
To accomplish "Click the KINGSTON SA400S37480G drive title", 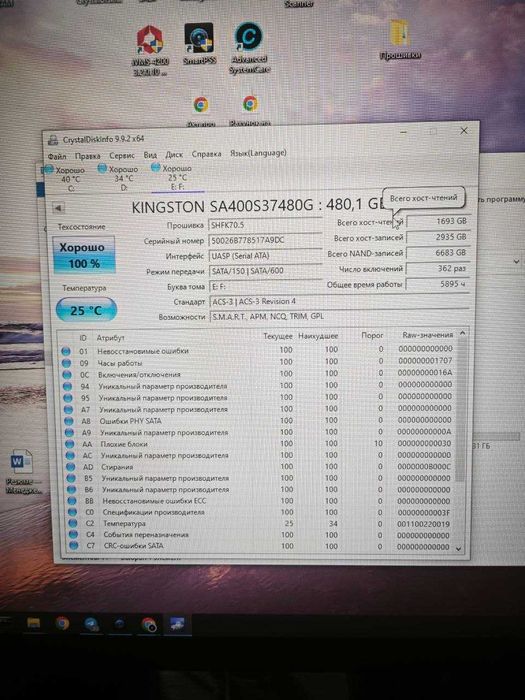I will click(258, 206).
